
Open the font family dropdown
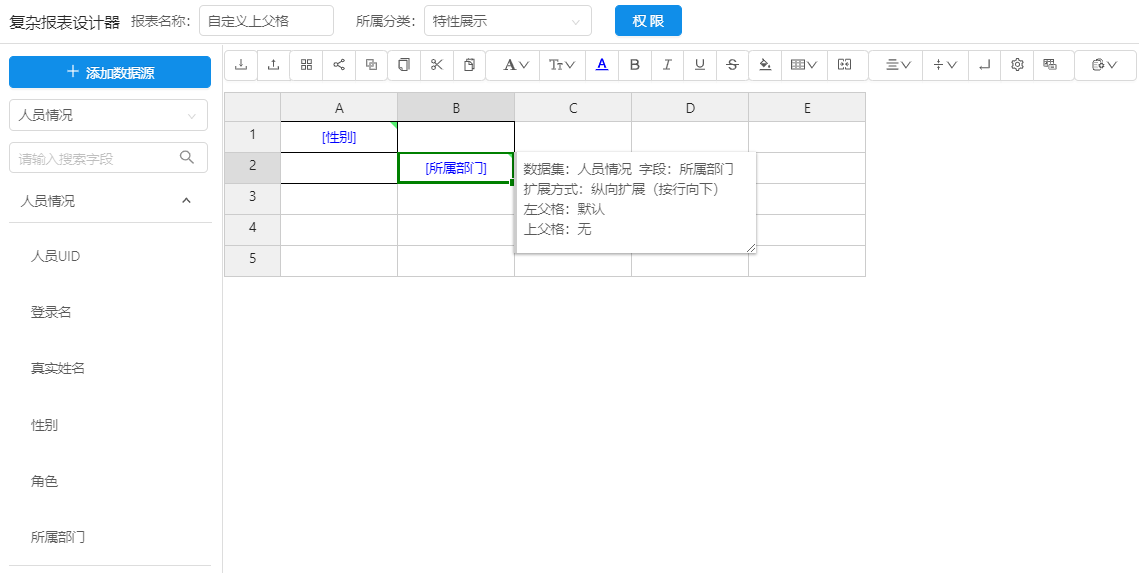tap(515, 65)
